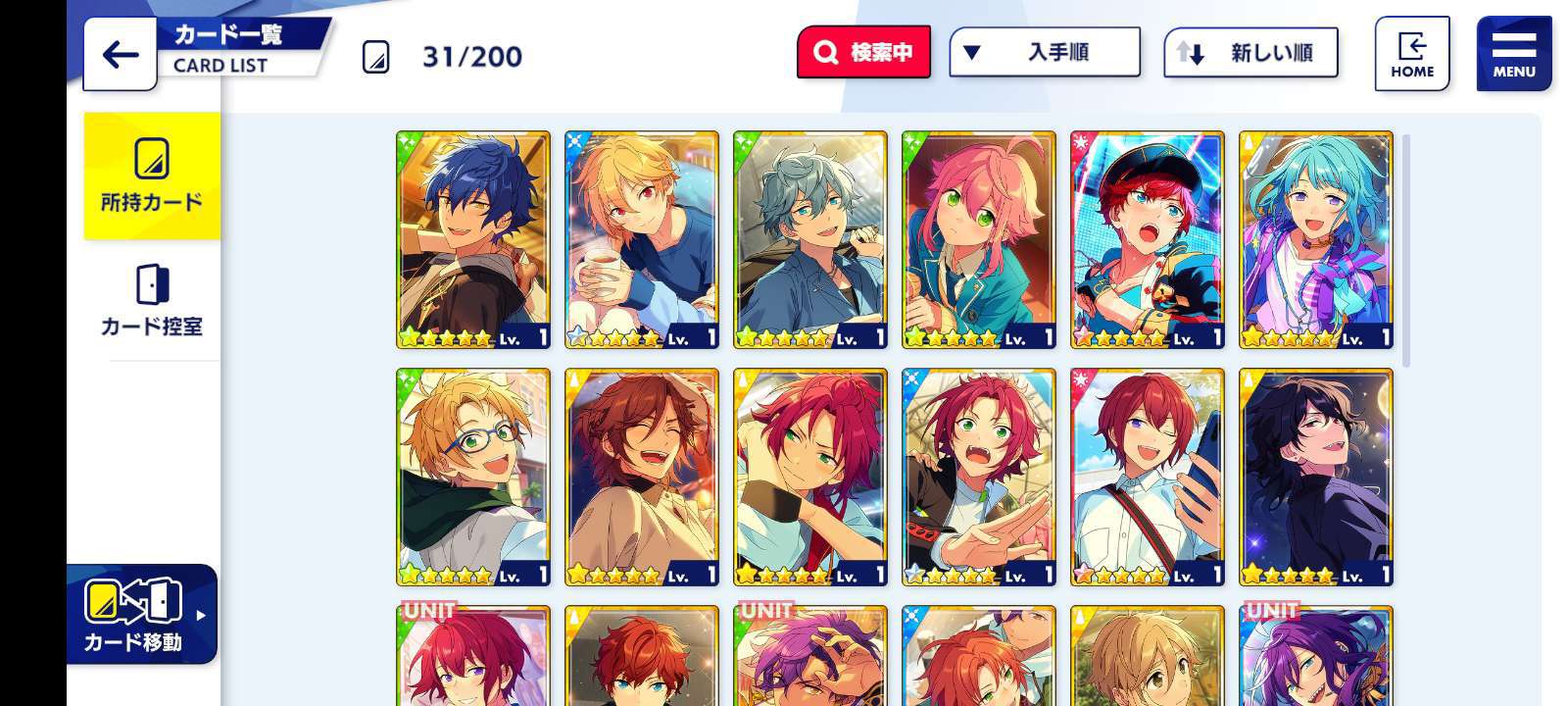Expand the 入手順 sort order dropdown
The image size is (1568, 706).
[1045, 52]
